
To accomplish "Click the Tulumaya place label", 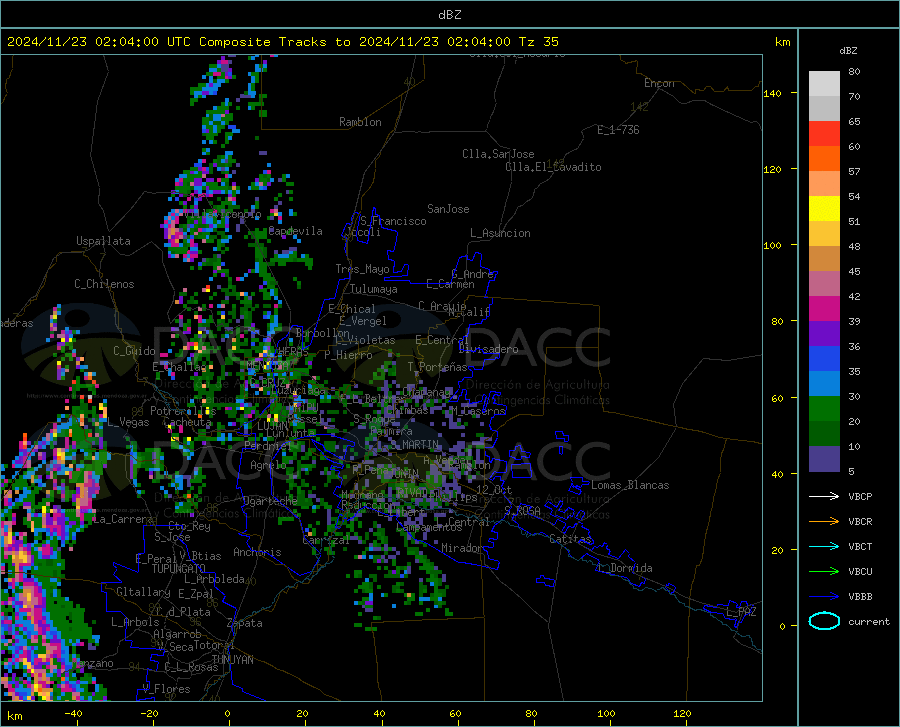I will pos(374,289).
